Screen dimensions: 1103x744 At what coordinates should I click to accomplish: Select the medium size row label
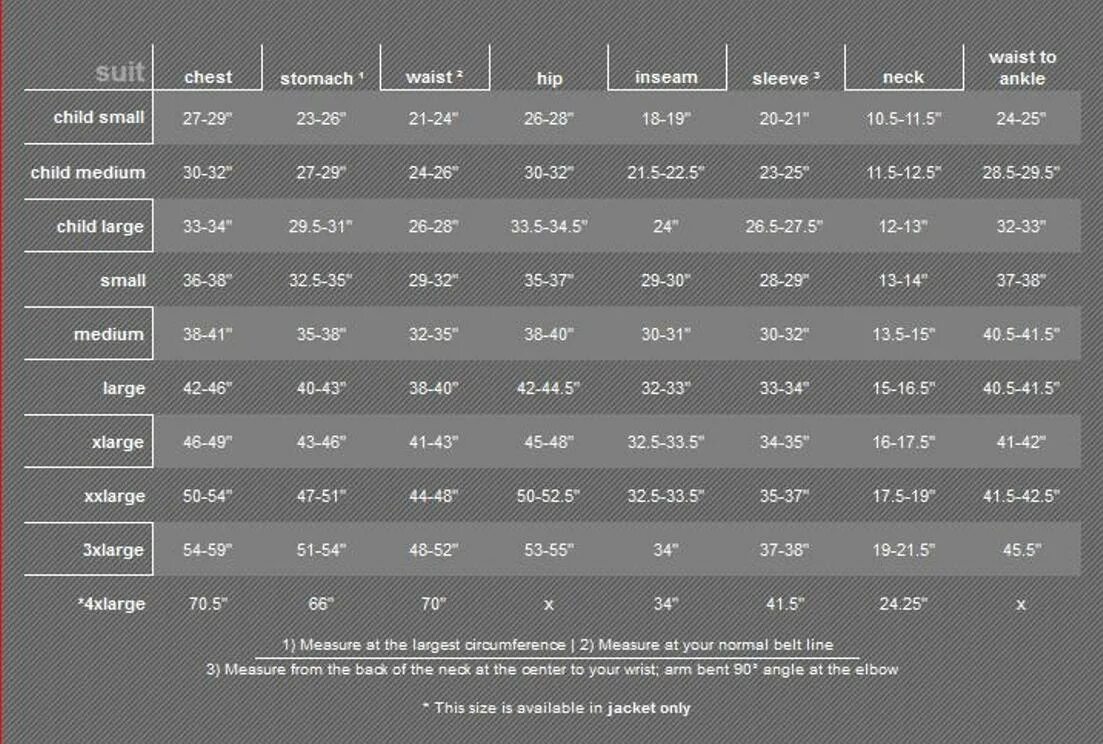coord(108,334)
